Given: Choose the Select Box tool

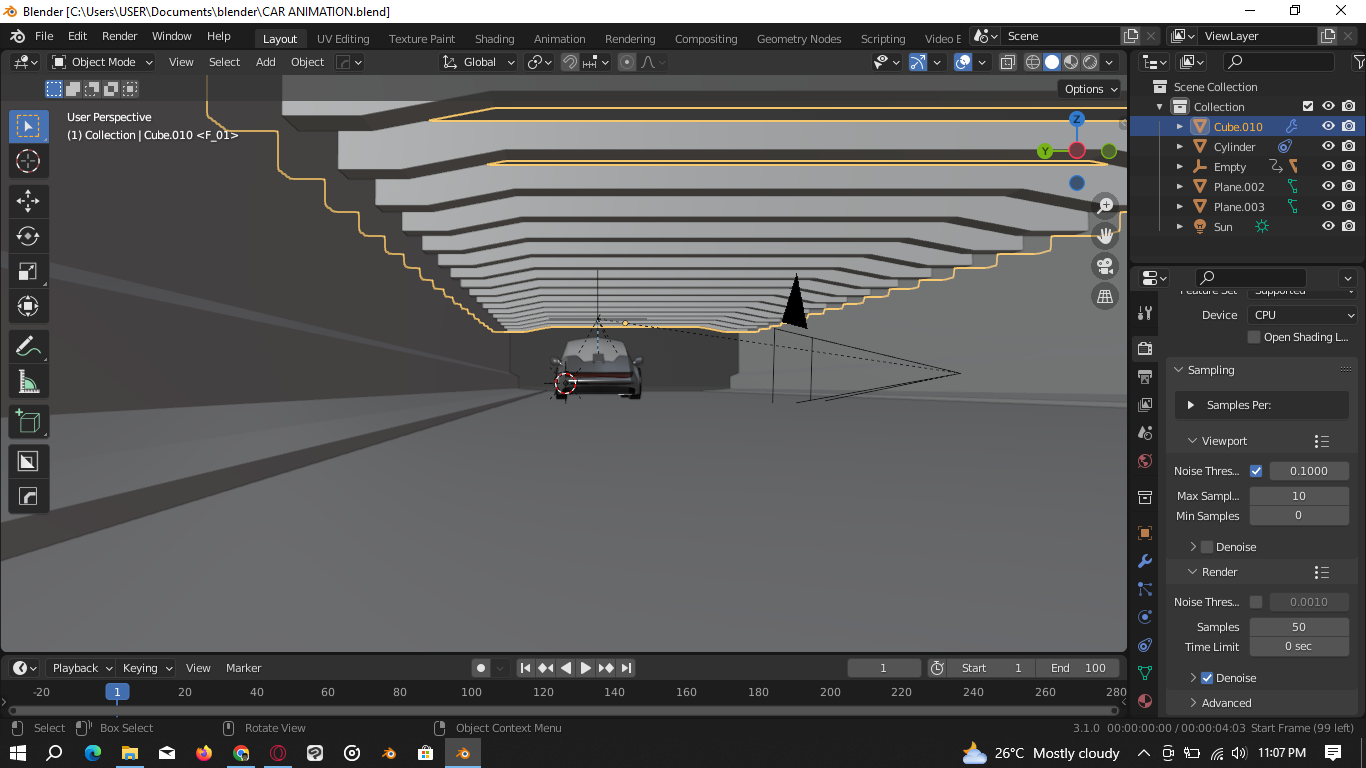Looking at the screenshot, I should click(28, 126).
